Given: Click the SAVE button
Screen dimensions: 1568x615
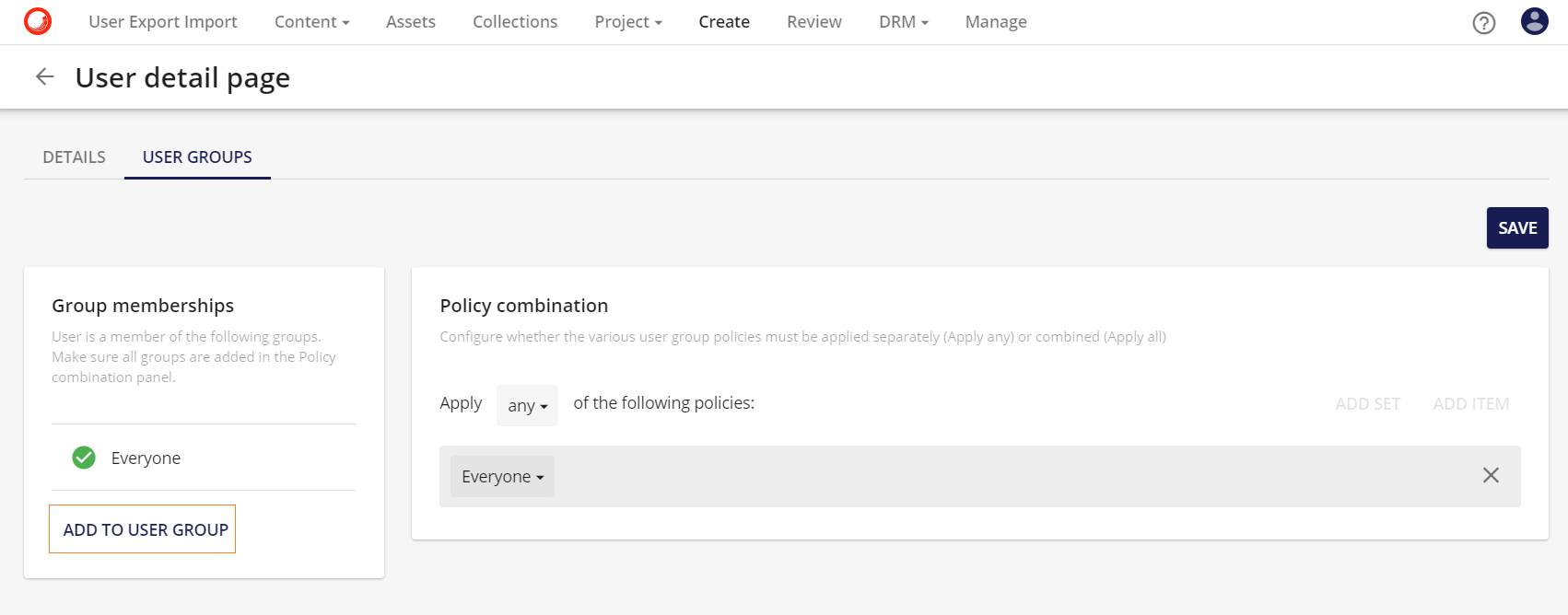Looking at the screenshot, I should [1517, 228].
